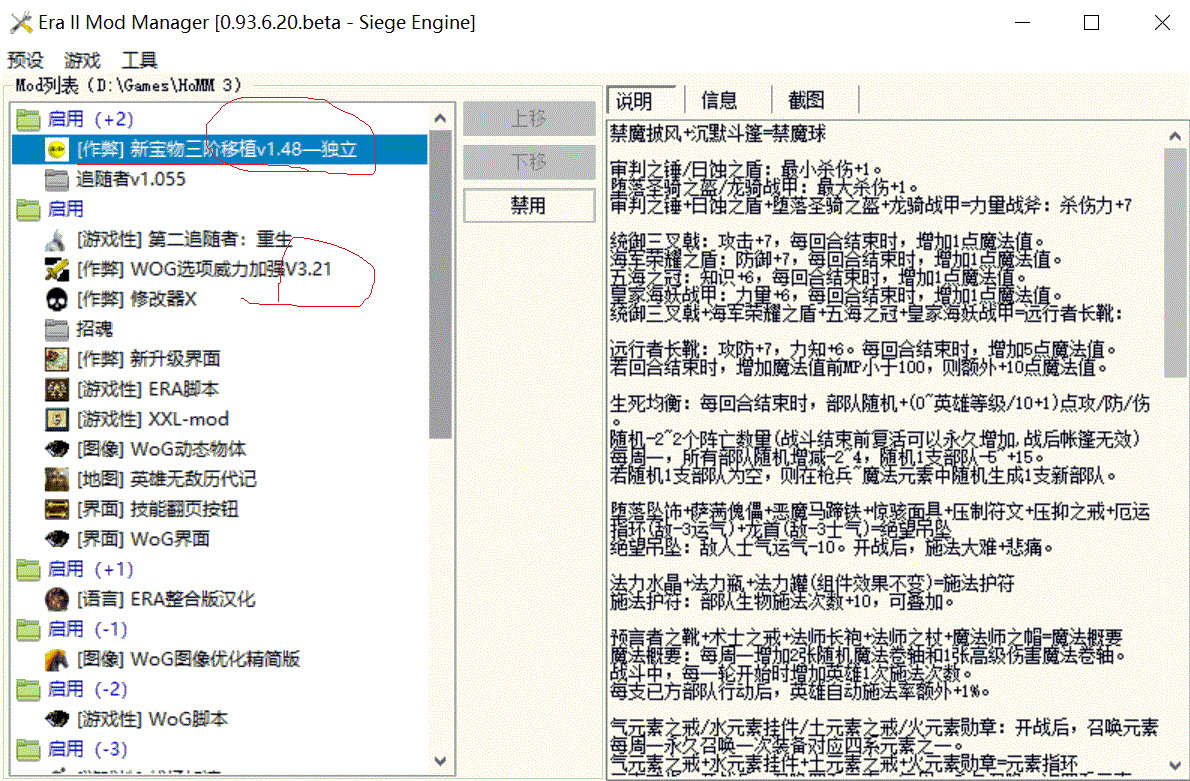
Task: Click the icon beside XXL-mod
Action: coord(57,420)
